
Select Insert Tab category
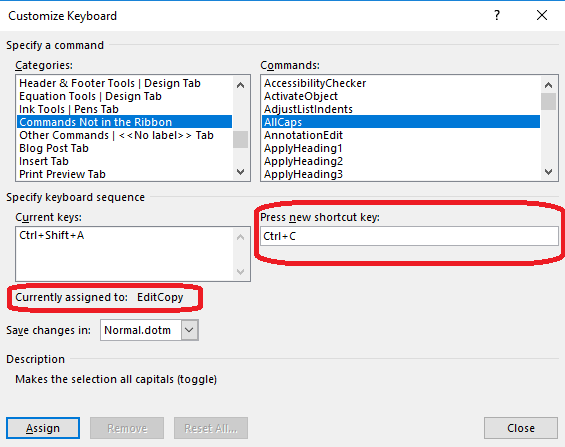(124, 161)
